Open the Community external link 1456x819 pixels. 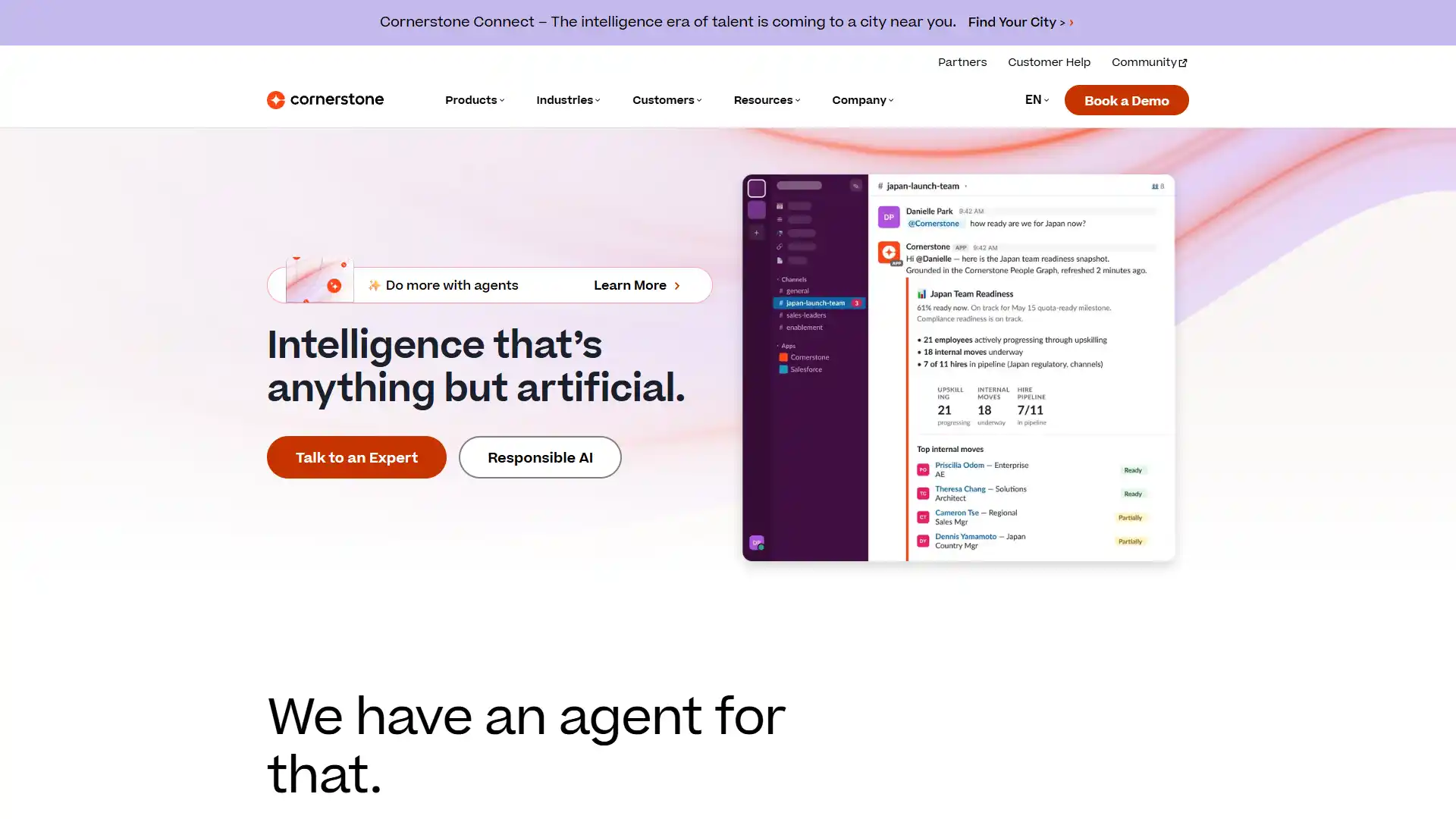(x=1149, y=63)
